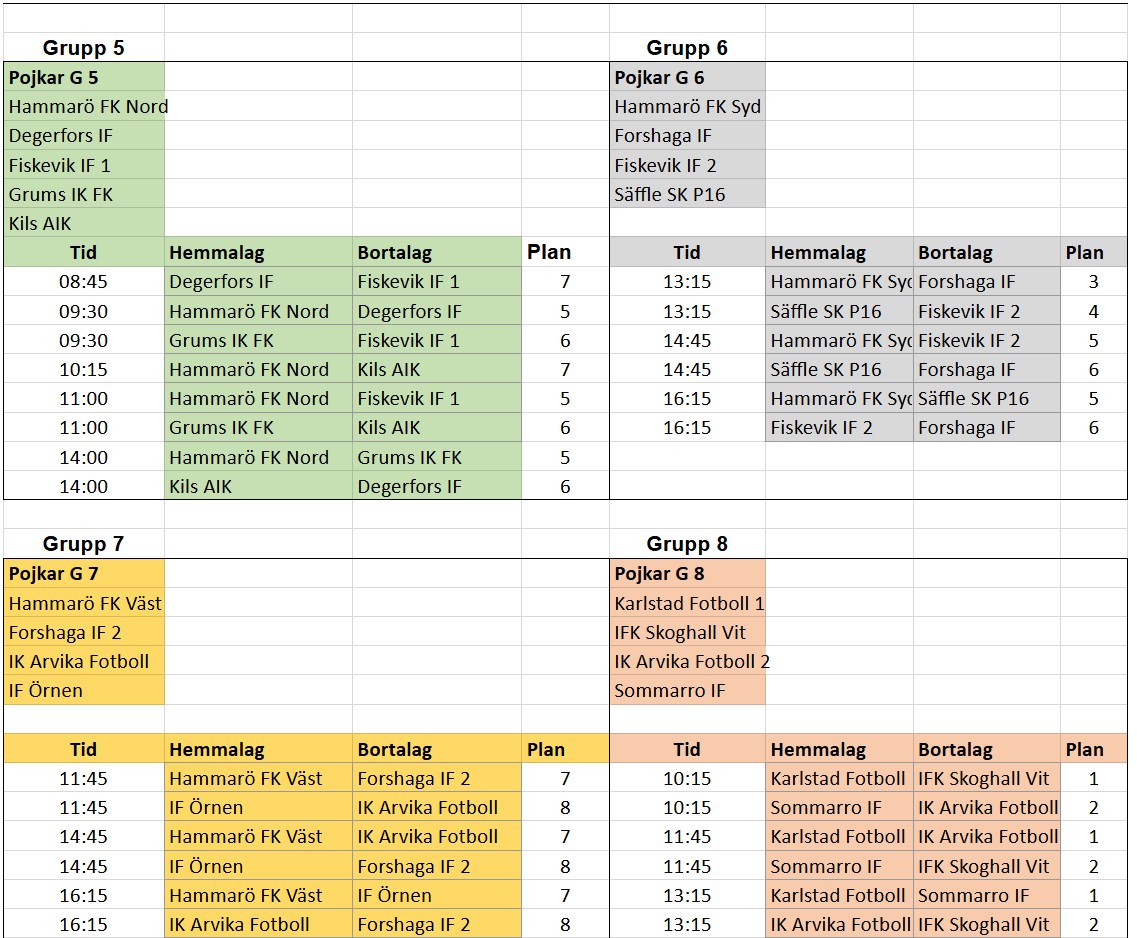Select the 08:45 time cell

[83, 282]
